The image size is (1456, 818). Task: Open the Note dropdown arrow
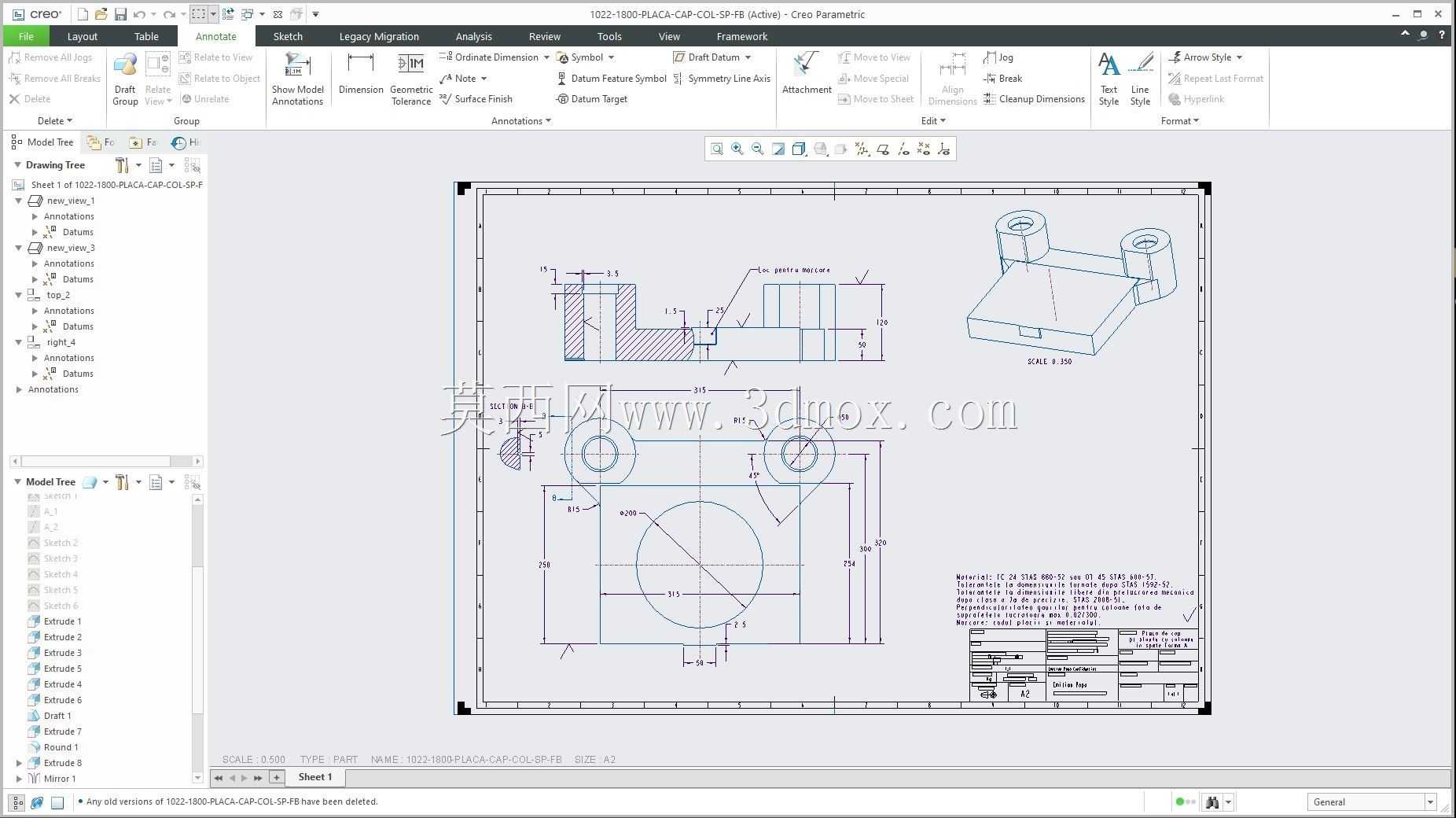tap(483, 79)
